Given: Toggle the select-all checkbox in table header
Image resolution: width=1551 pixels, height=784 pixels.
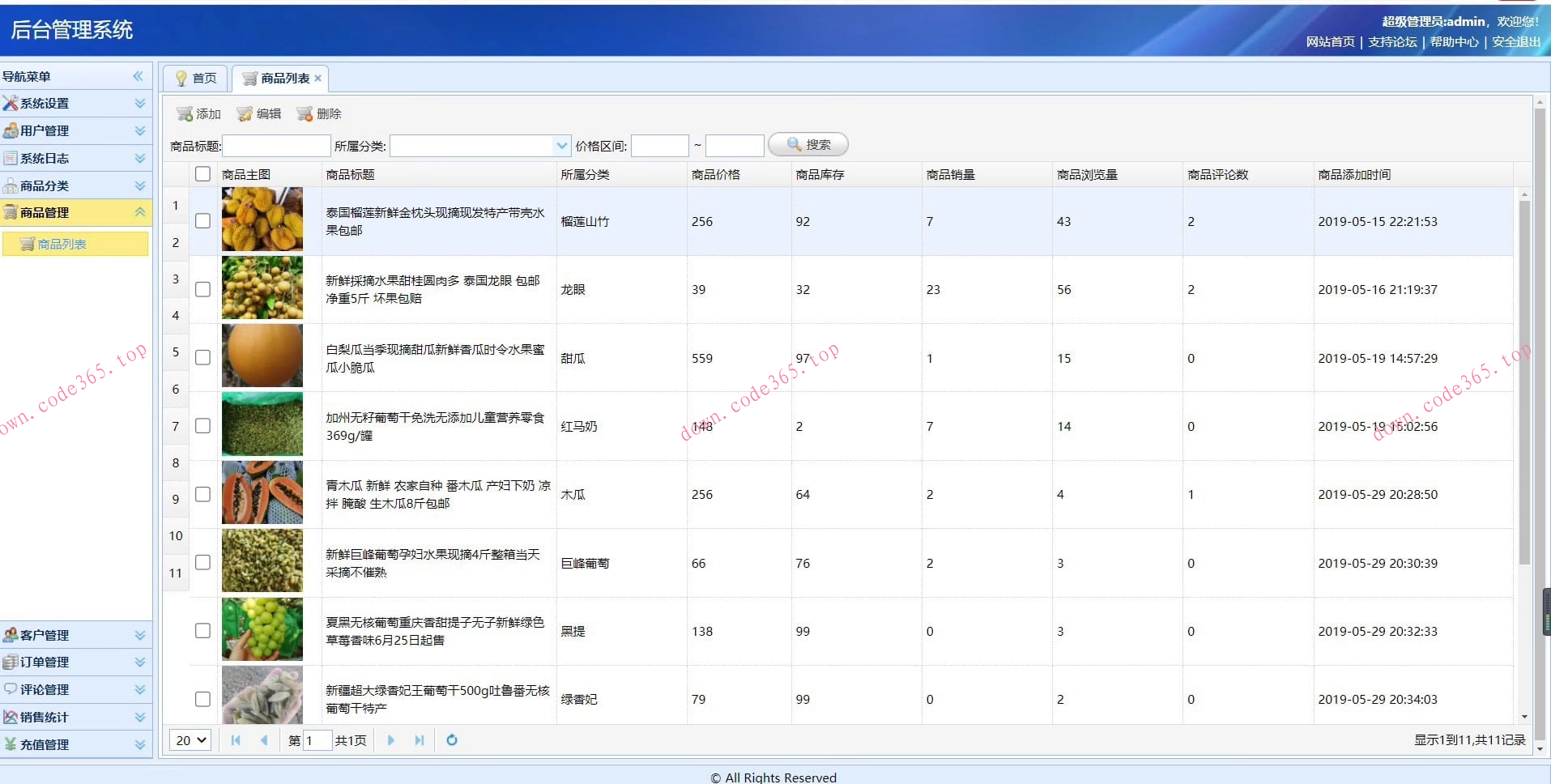Looking at the screenshot, I should (202, 174).
